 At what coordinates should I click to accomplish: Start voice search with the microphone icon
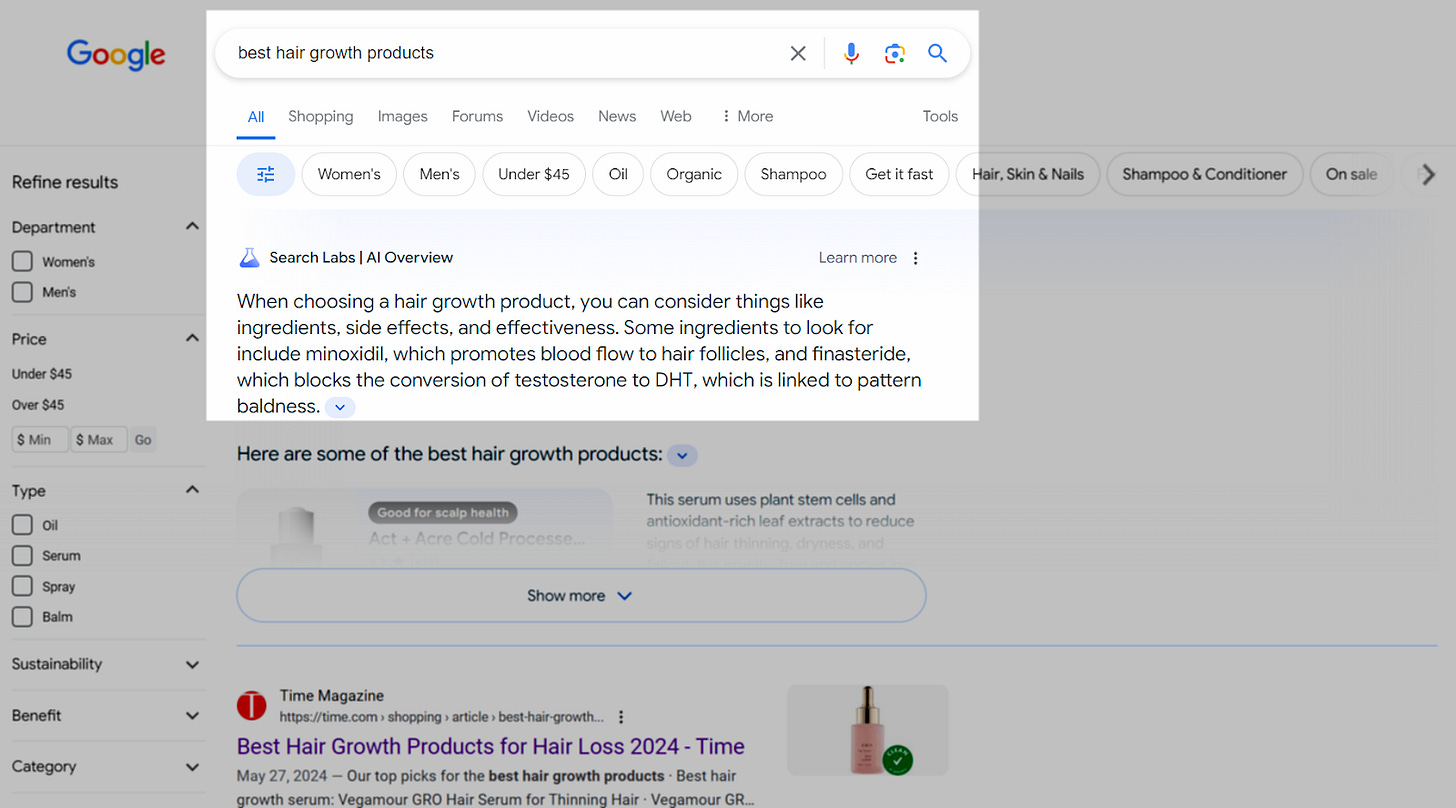pos(851,53)
